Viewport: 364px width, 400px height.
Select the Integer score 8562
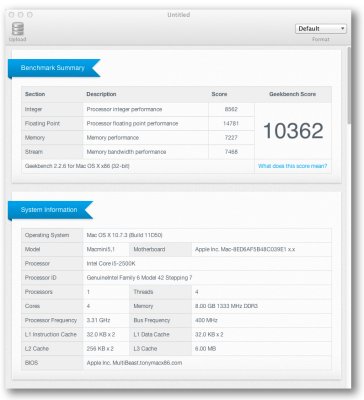point(231,109)
